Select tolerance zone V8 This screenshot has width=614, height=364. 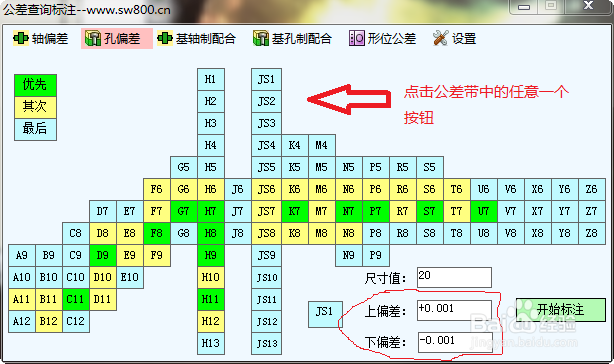click(511, 233)
